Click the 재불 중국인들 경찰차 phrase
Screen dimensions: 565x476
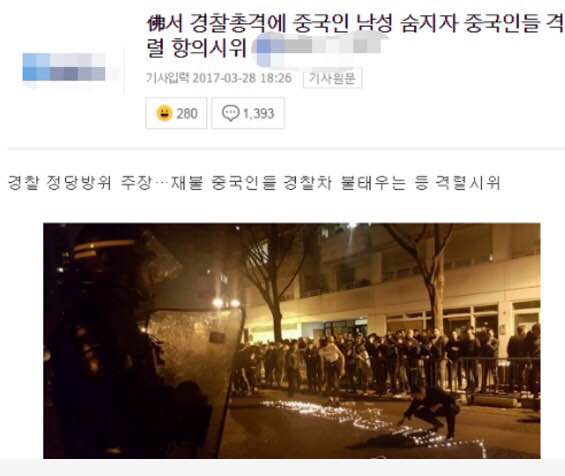(252, 183)
